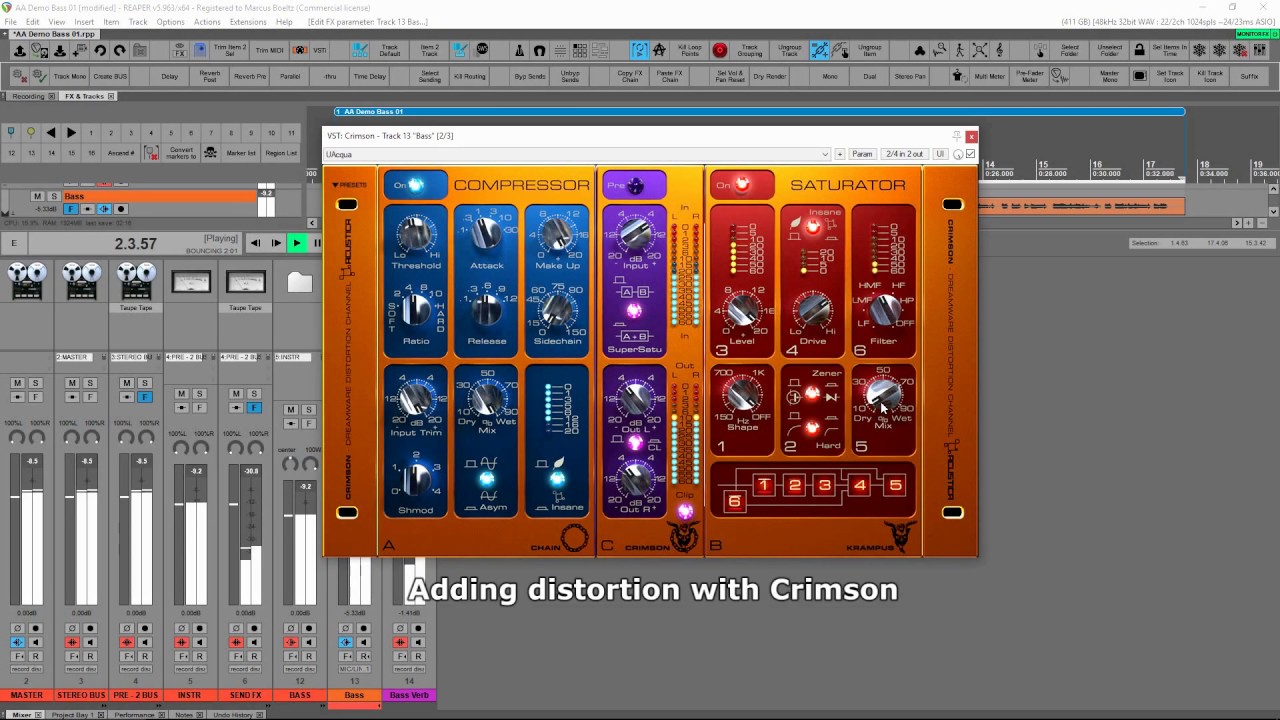Click the 2/4 in 2 out routing button
Viewport: 1280px width, 720px height.
pyautogui.click(x=904, y=154)
